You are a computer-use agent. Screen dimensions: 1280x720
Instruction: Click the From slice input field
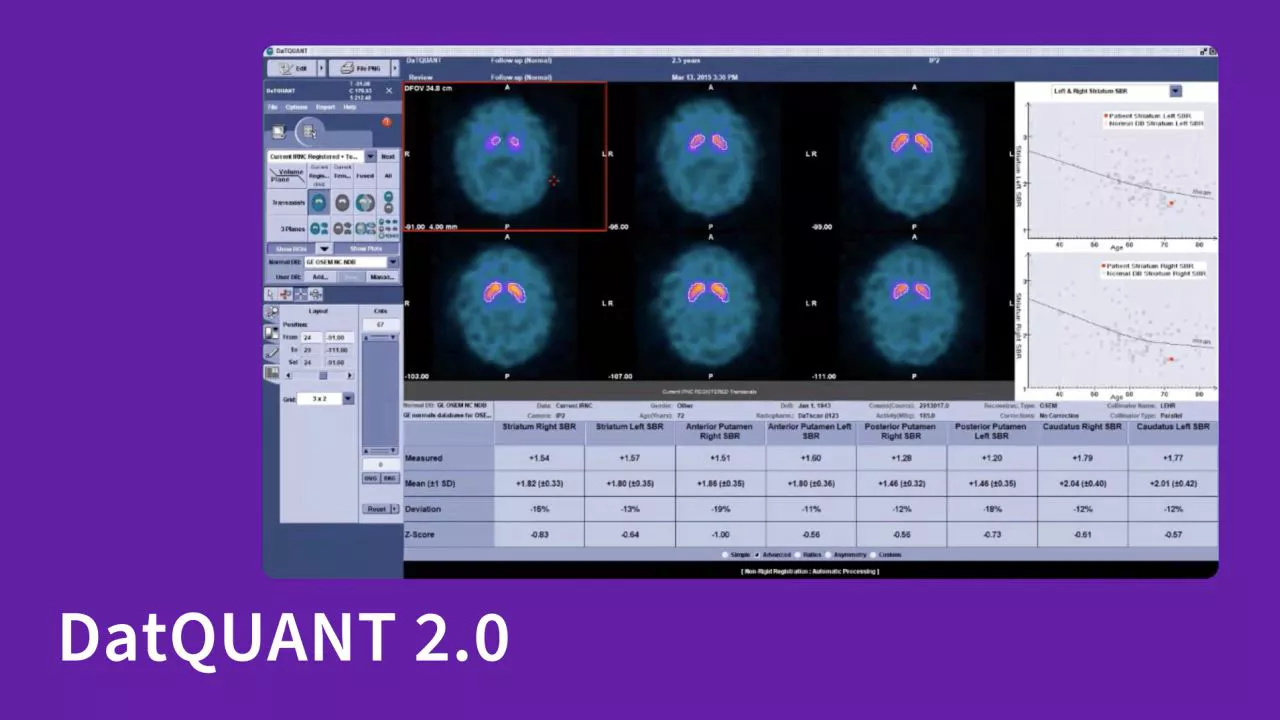310,338
